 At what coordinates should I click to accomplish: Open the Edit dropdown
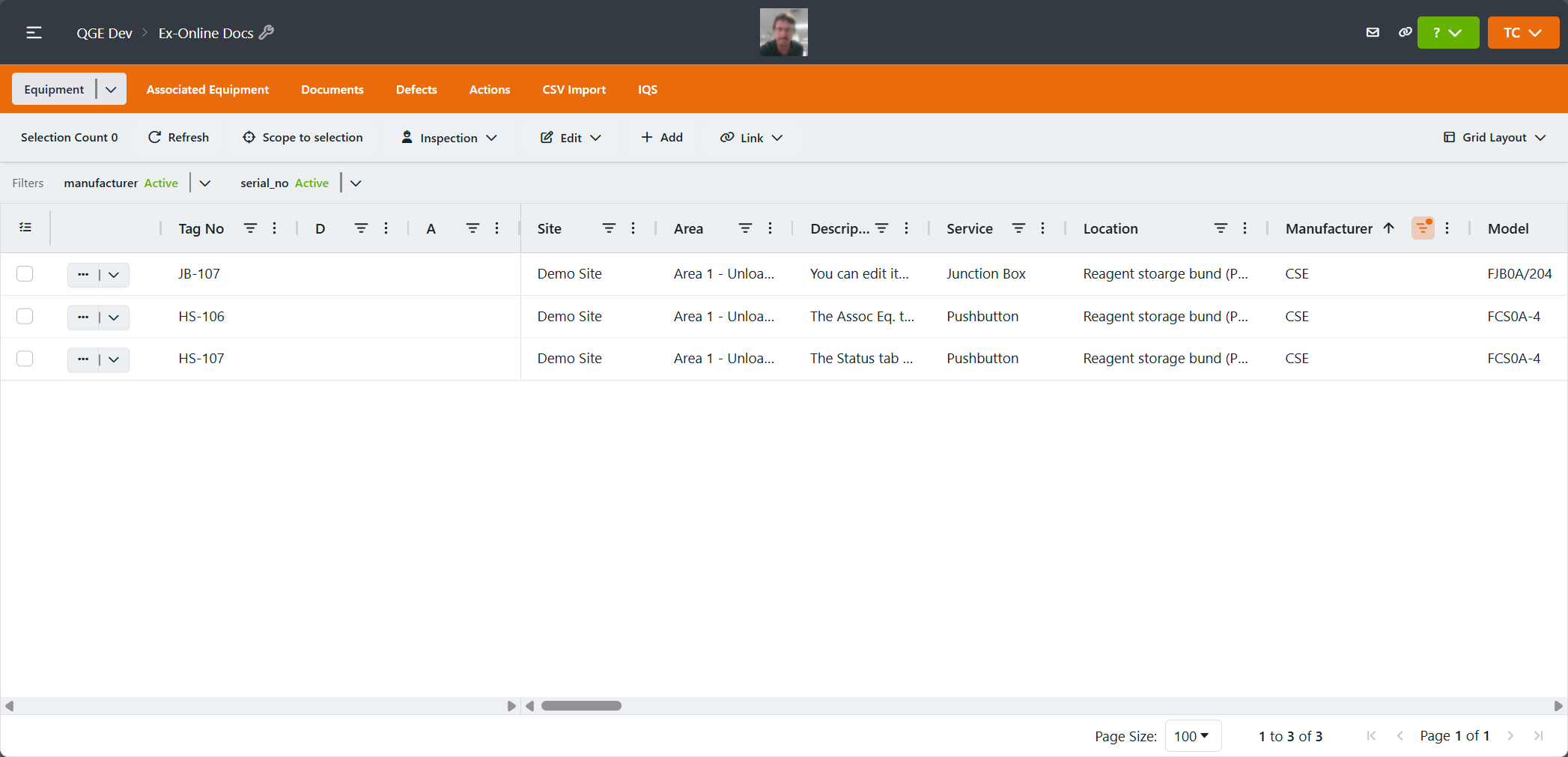571,138
